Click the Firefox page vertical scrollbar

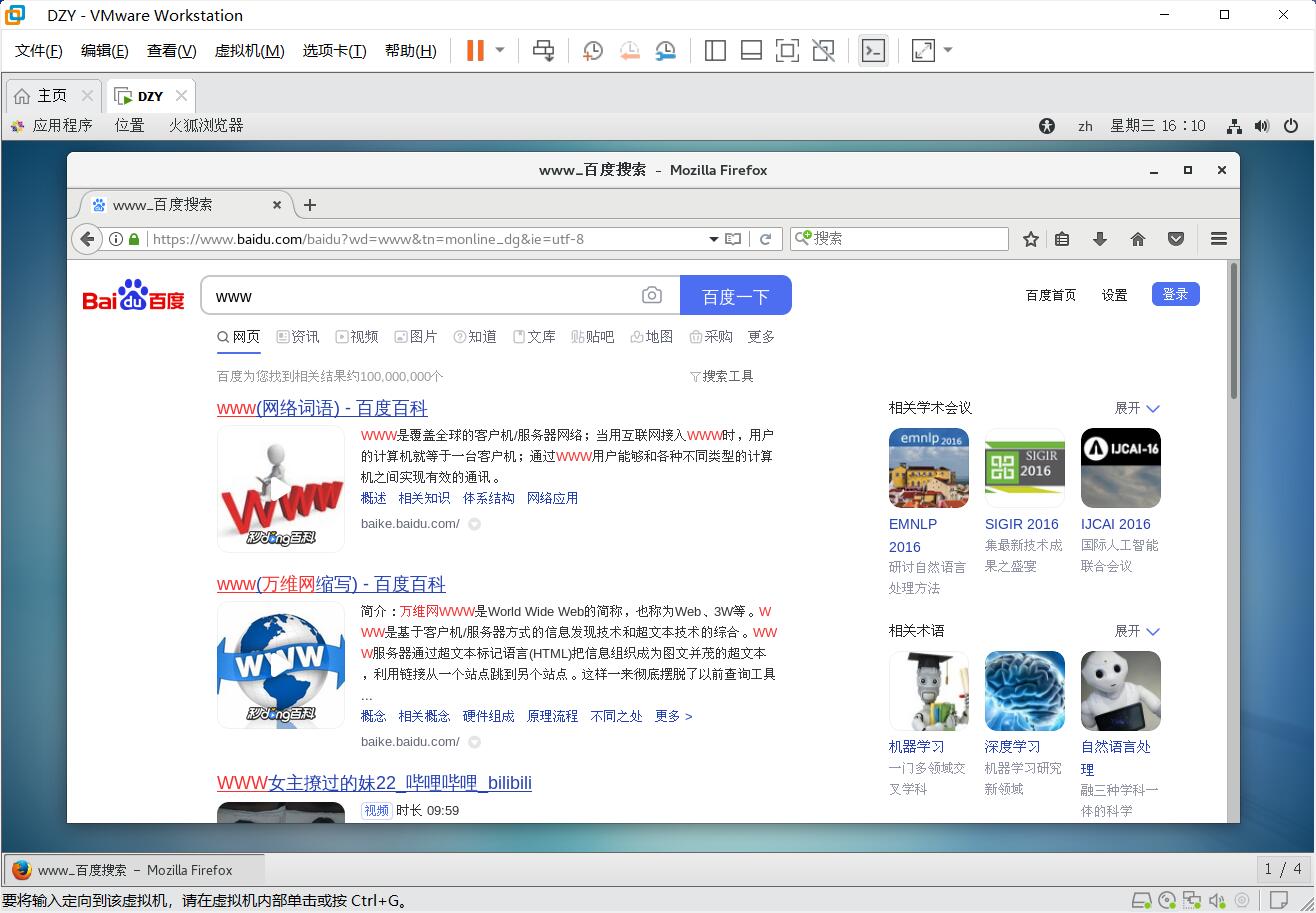pos(1234,330)
